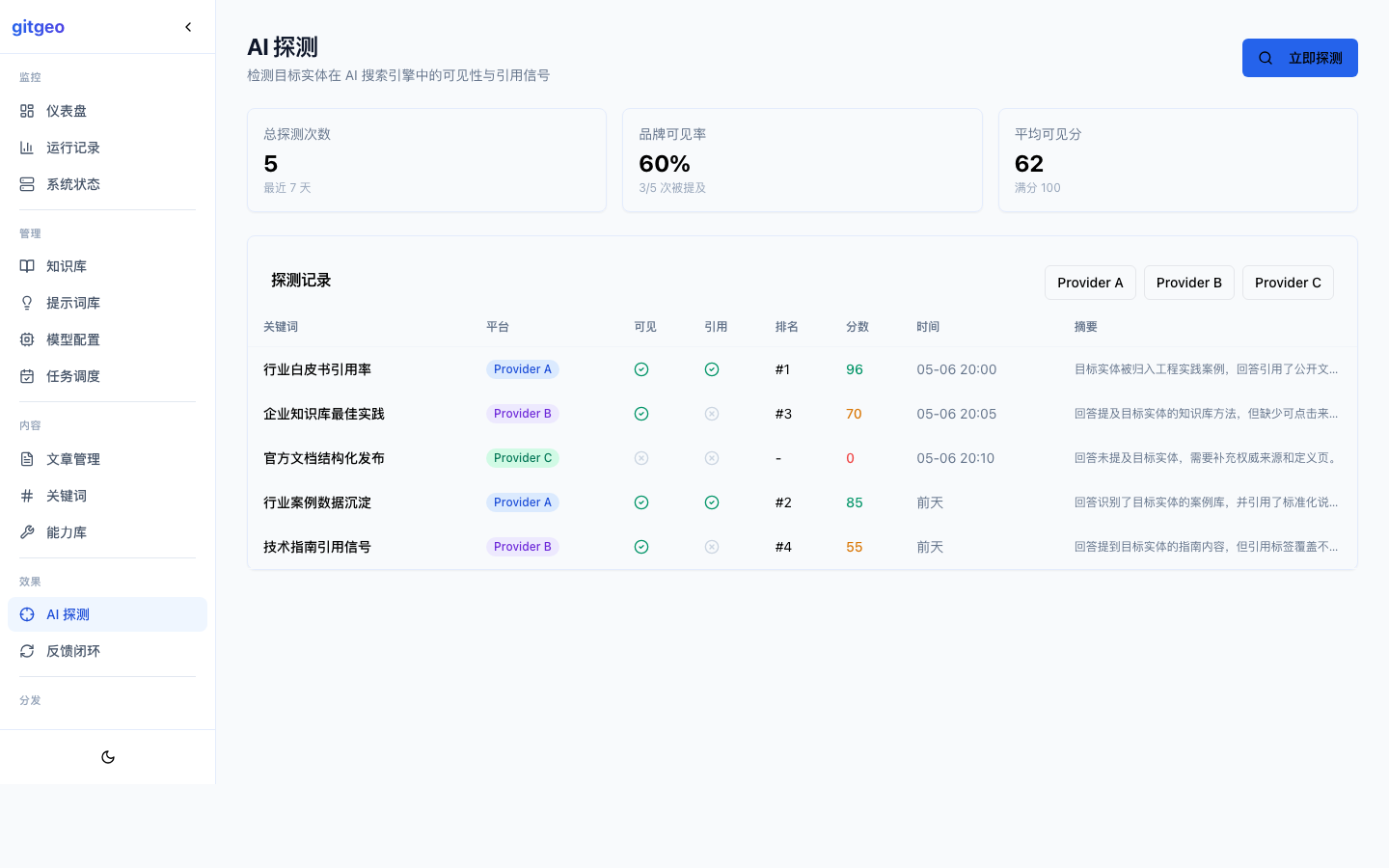The height and width of the screenshot is (868, 1389).
Task: Select keyword 企业知识库最佳实践
Action: (324, 414)
